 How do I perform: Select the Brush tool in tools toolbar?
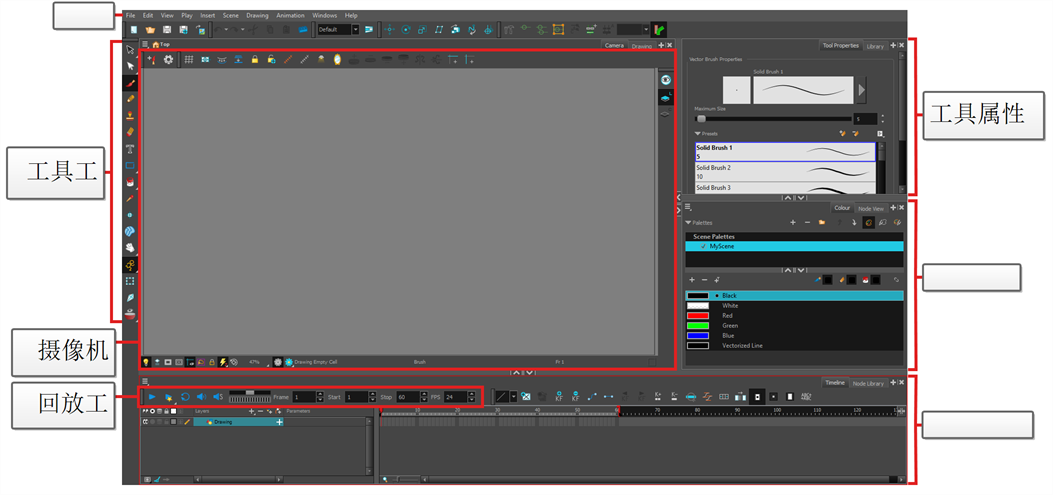130,83
